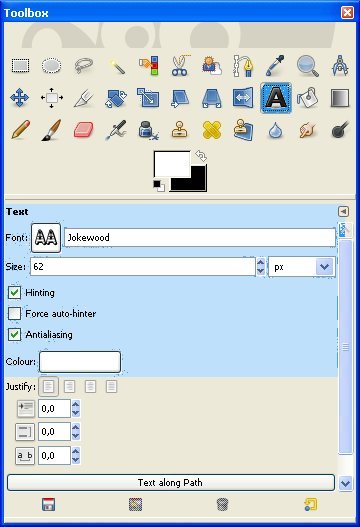Select the Rotate tool
The height and width of the screenshot is (527, 360).
pos(116,98)
